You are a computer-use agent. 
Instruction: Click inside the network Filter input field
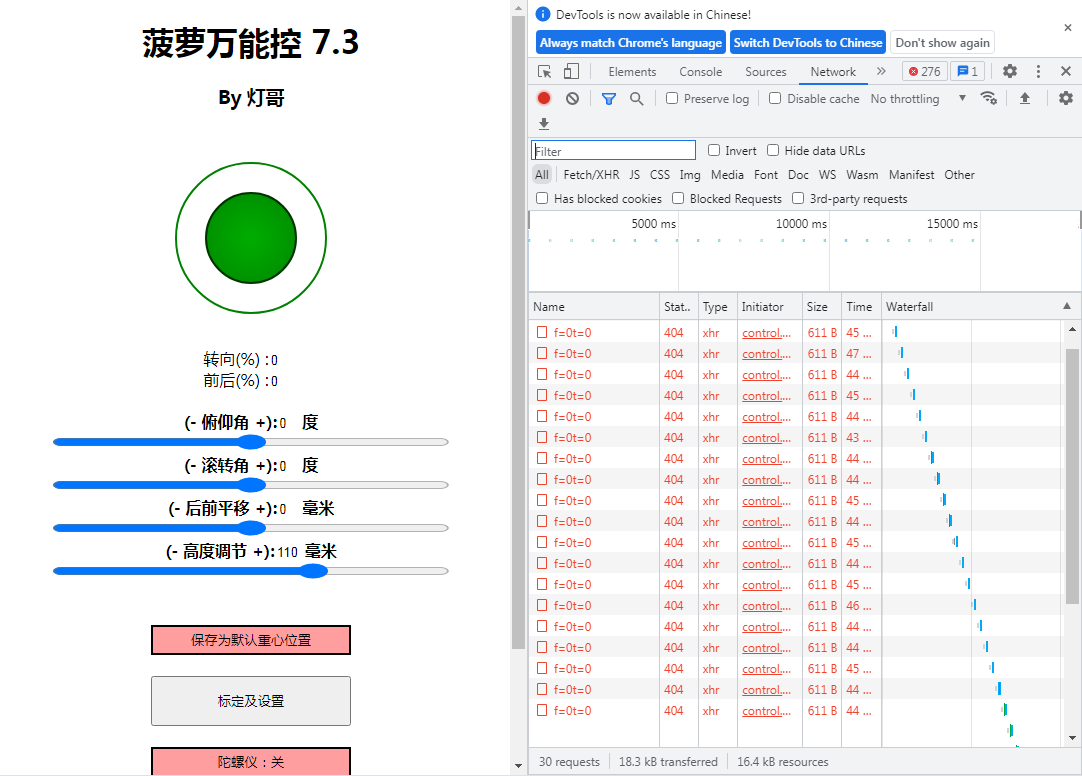point(613,150)
